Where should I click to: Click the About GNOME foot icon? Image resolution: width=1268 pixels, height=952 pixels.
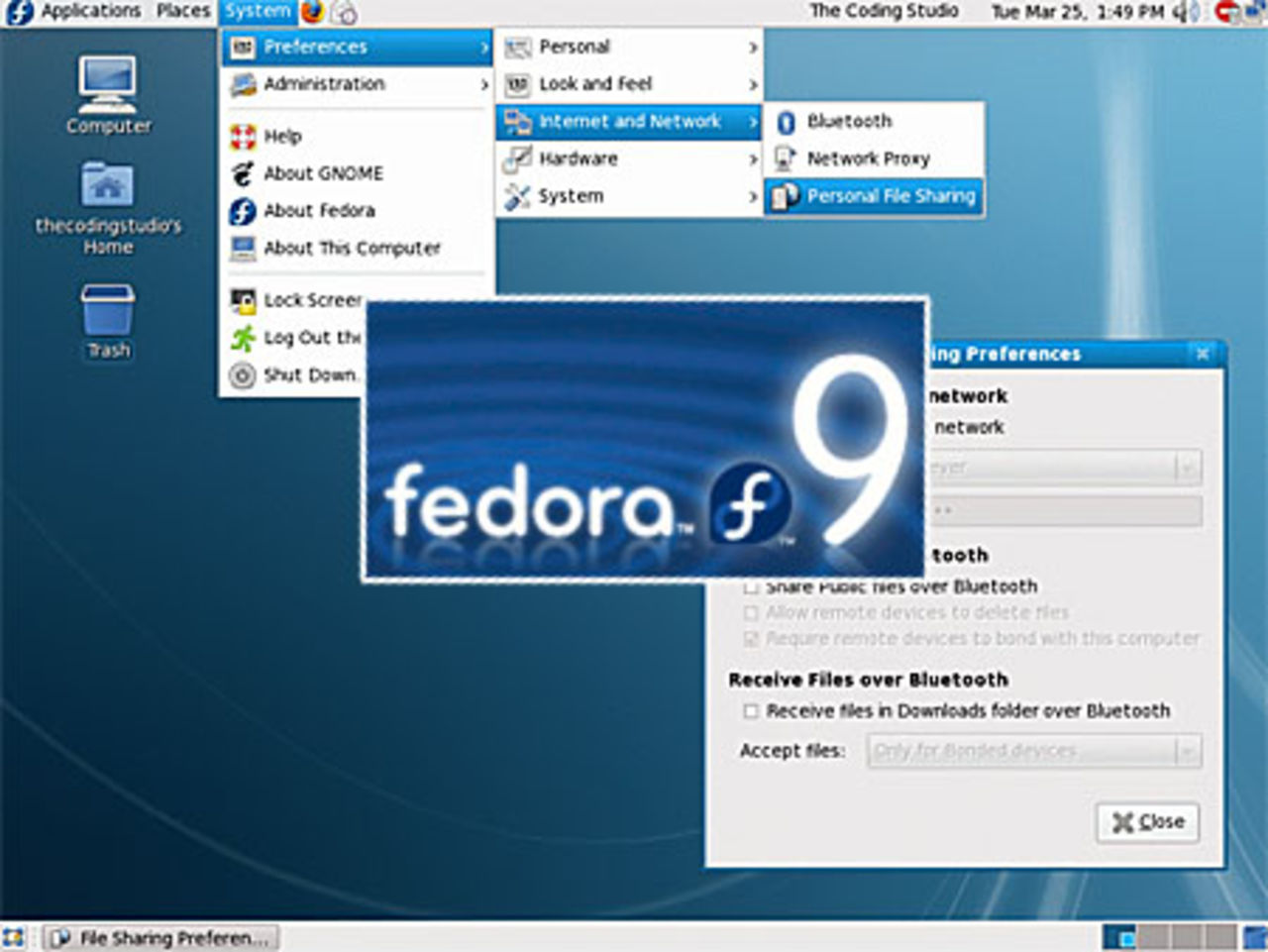[x=243, y=173]
